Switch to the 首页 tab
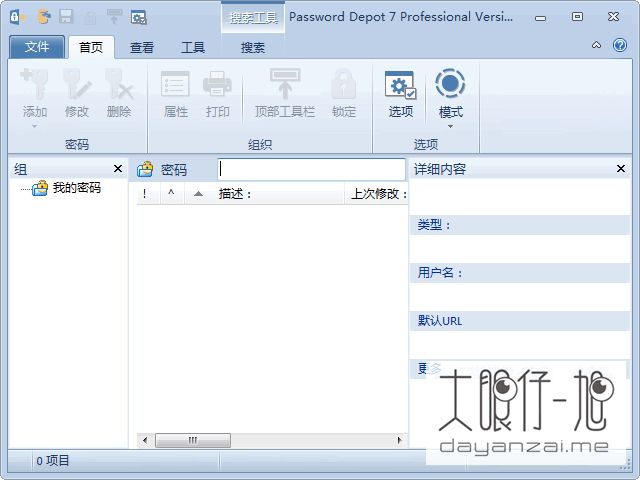The image size is (640, 480). [91, 47]
